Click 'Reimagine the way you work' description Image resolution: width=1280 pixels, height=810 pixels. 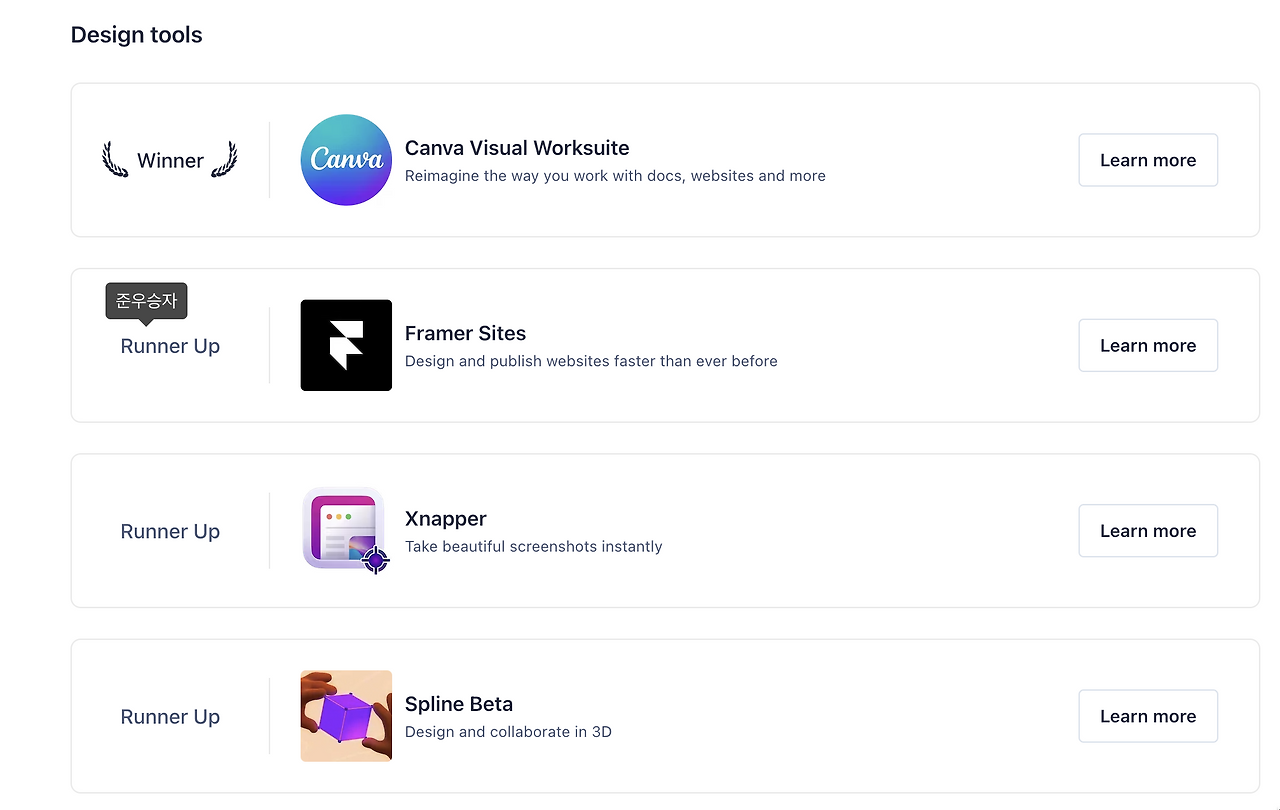coord(615,176)
